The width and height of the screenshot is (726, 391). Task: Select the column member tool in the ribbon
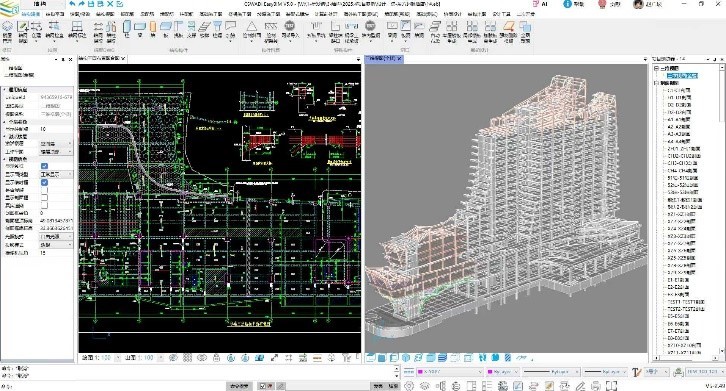127,28
